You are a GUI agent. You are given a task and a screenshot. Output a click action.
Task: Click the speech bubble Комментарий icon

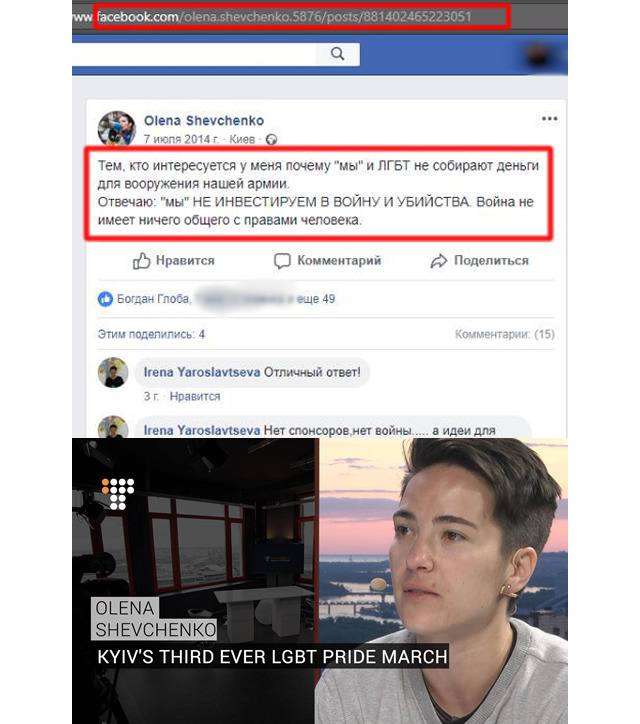[x=282, y=261]
